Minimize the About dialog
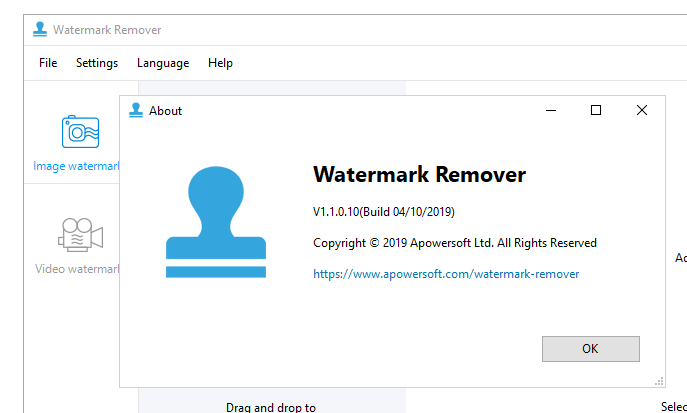Screen dimensions: 687x413 (x=550, y=111)
